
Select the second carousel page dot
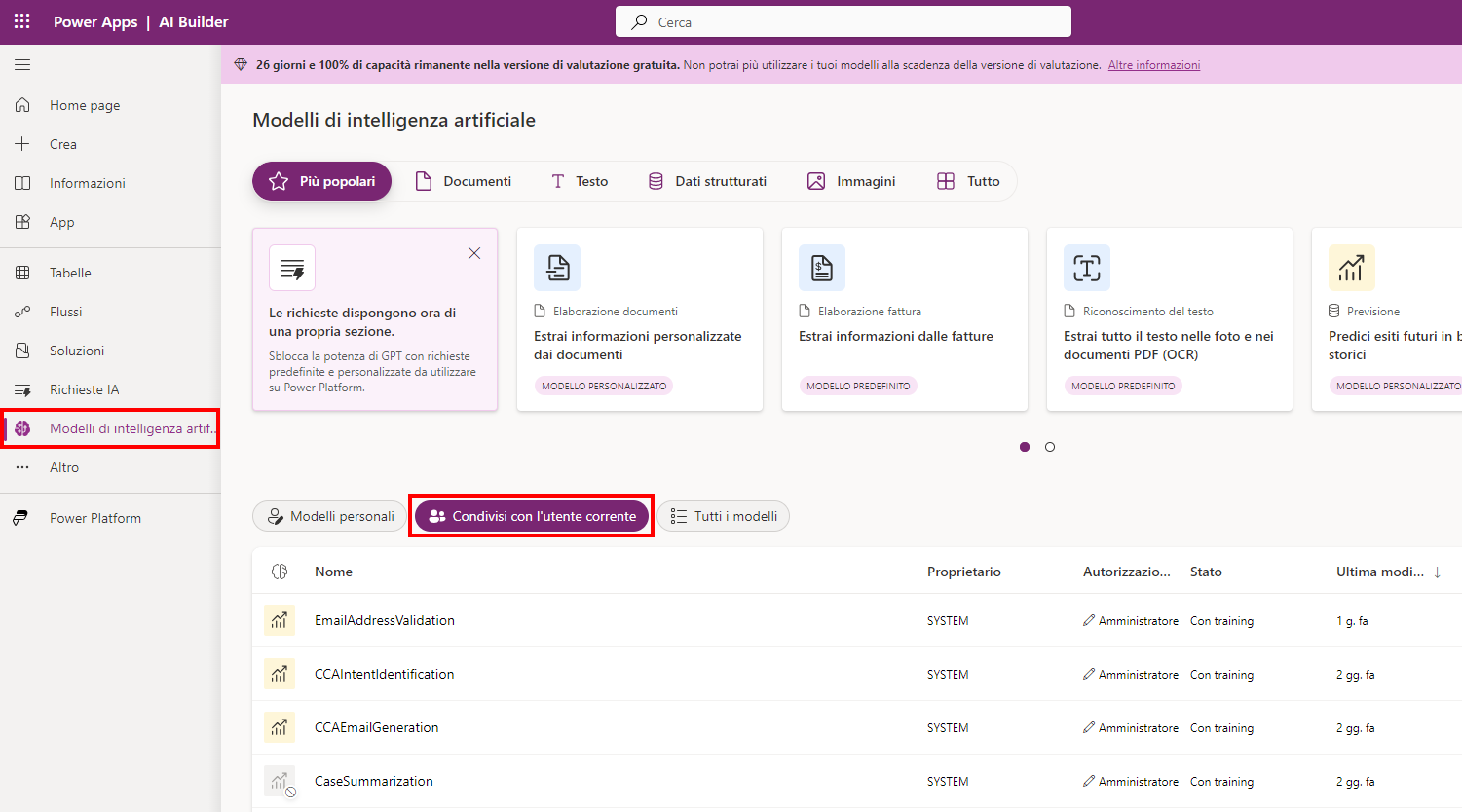[1050, 447]
